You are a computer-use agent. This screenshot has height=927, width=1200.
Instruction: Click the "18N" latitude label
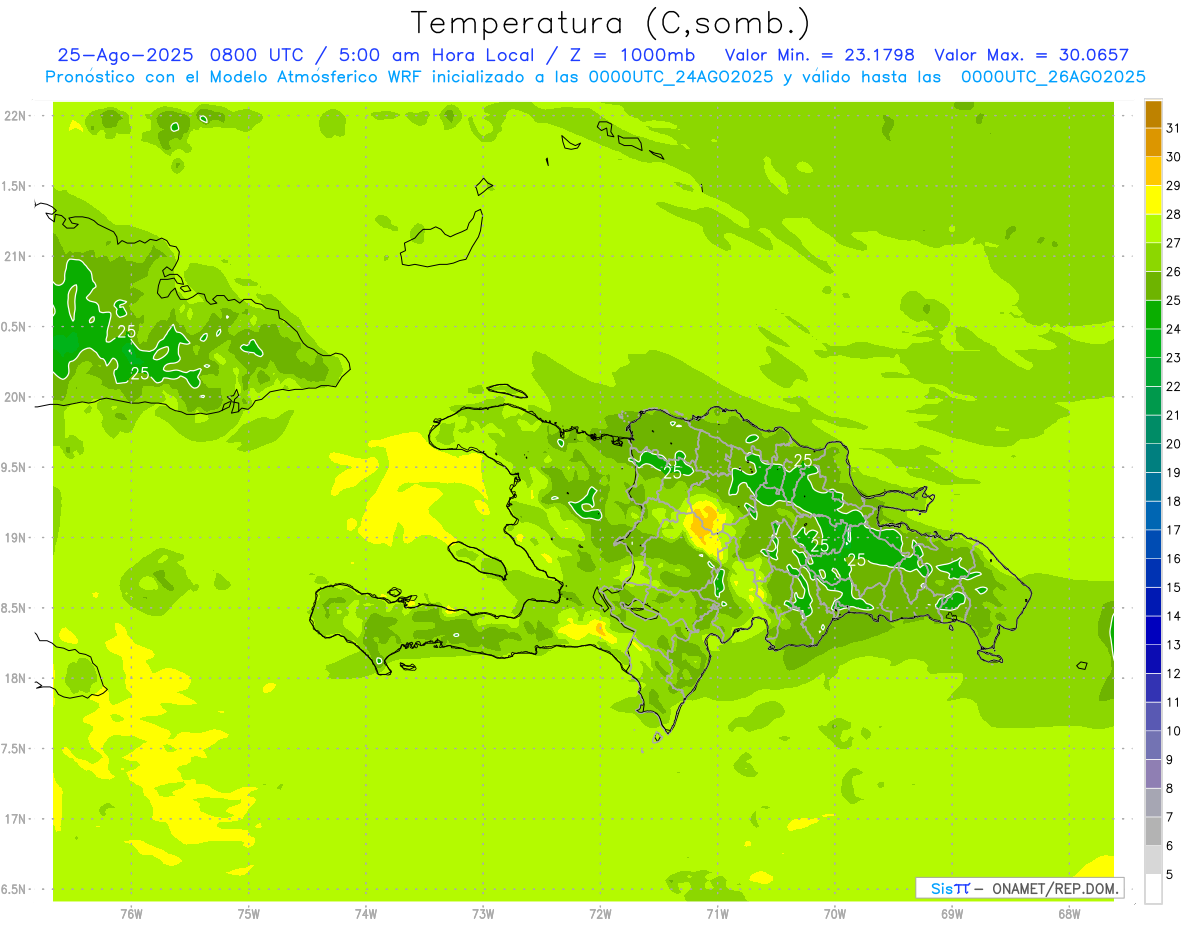16,678
